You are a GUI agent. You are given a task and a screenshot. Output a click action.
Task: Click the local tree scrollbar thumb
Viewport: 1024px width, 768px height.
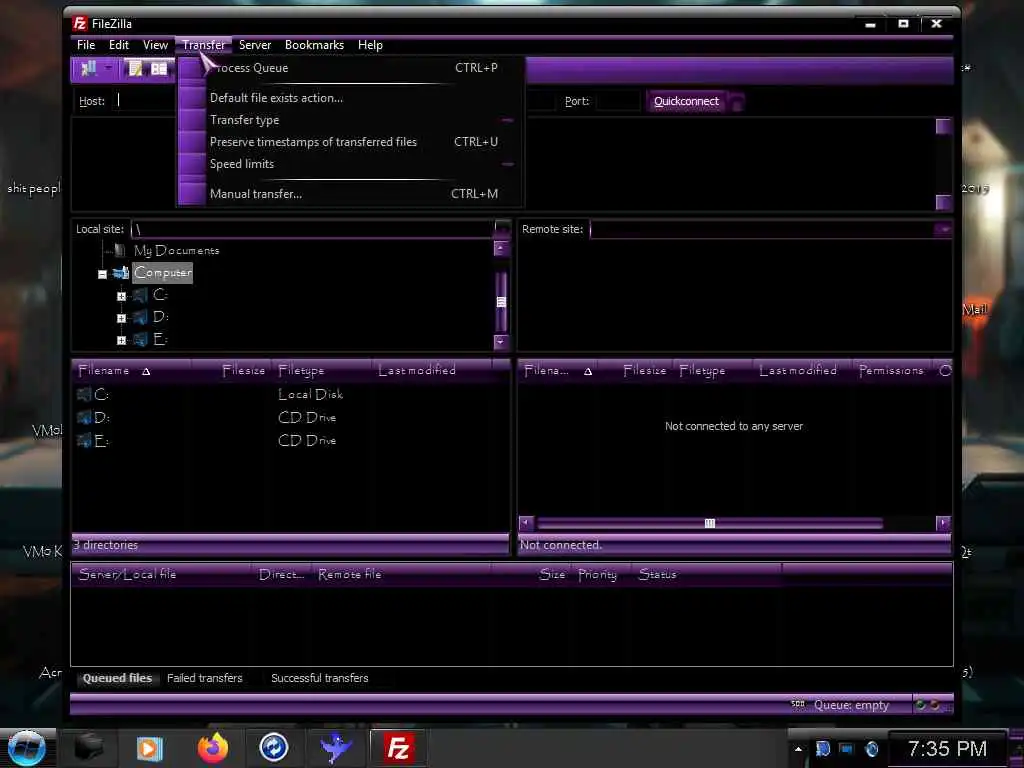[501, 301]
